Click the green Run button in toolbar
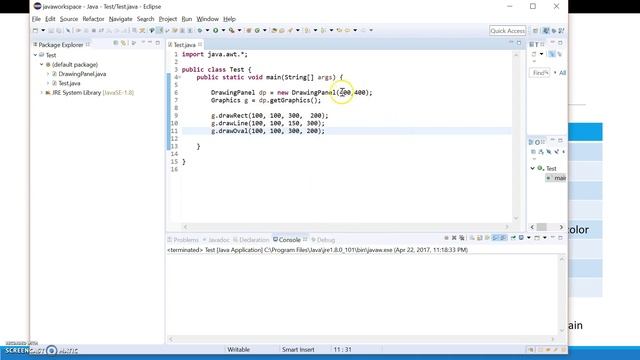This screenshot has width=640, height=360. pyautogui.click(x=216, y=30)
